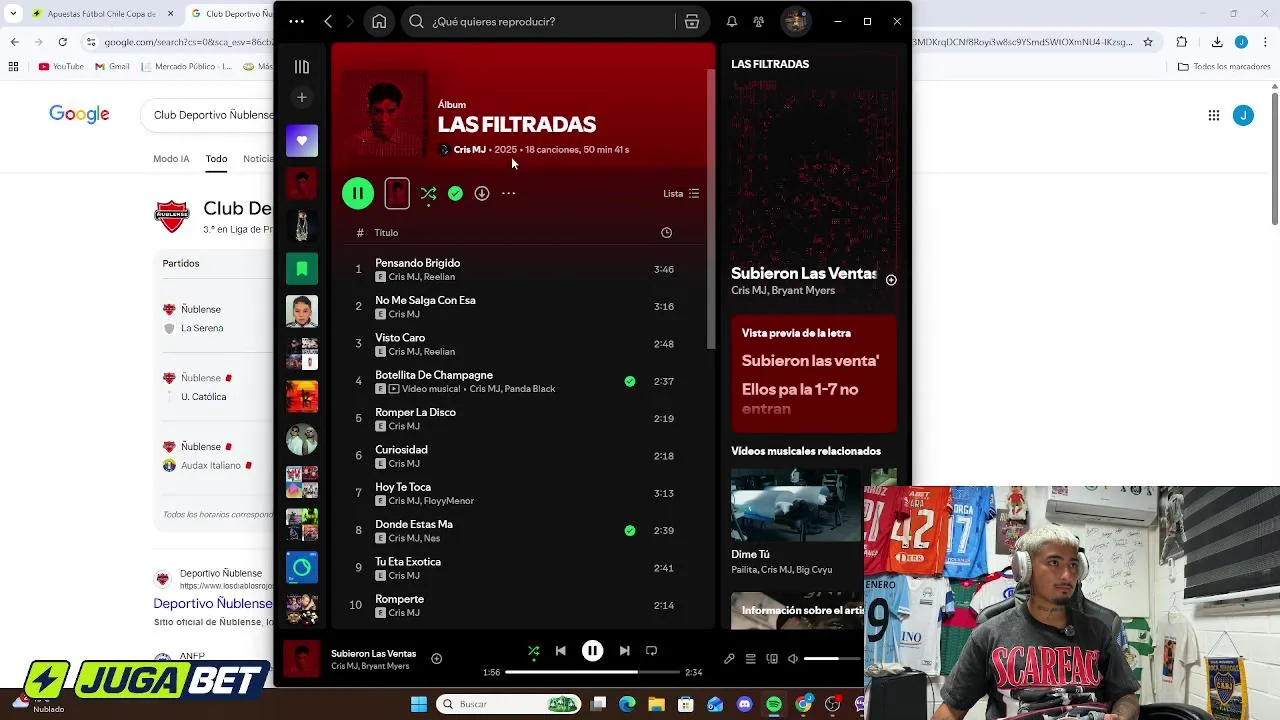This screenshot has height=720, width=1280.
Task: Open Video musical link under Botellita
Action: point(431,389)
